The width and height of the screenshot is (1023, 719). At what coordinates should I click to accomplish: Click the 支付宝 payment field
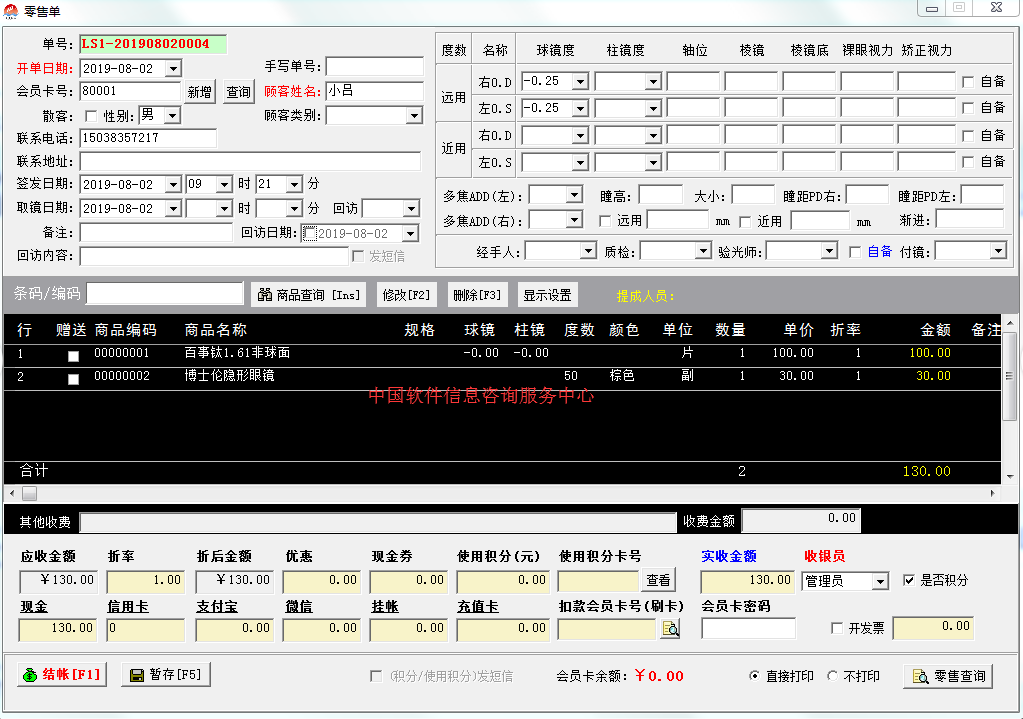pos(234,628)
